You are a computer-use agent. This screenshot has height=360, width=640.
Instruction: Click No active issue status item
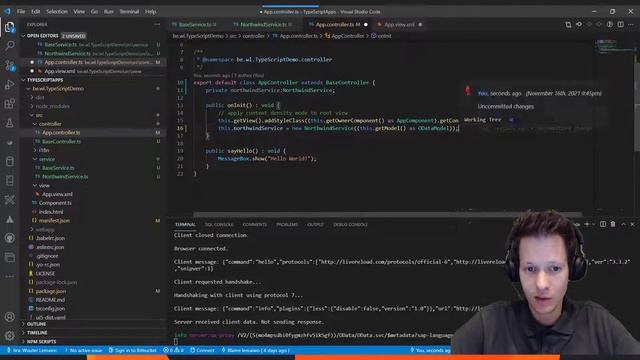tap(84, 350)
